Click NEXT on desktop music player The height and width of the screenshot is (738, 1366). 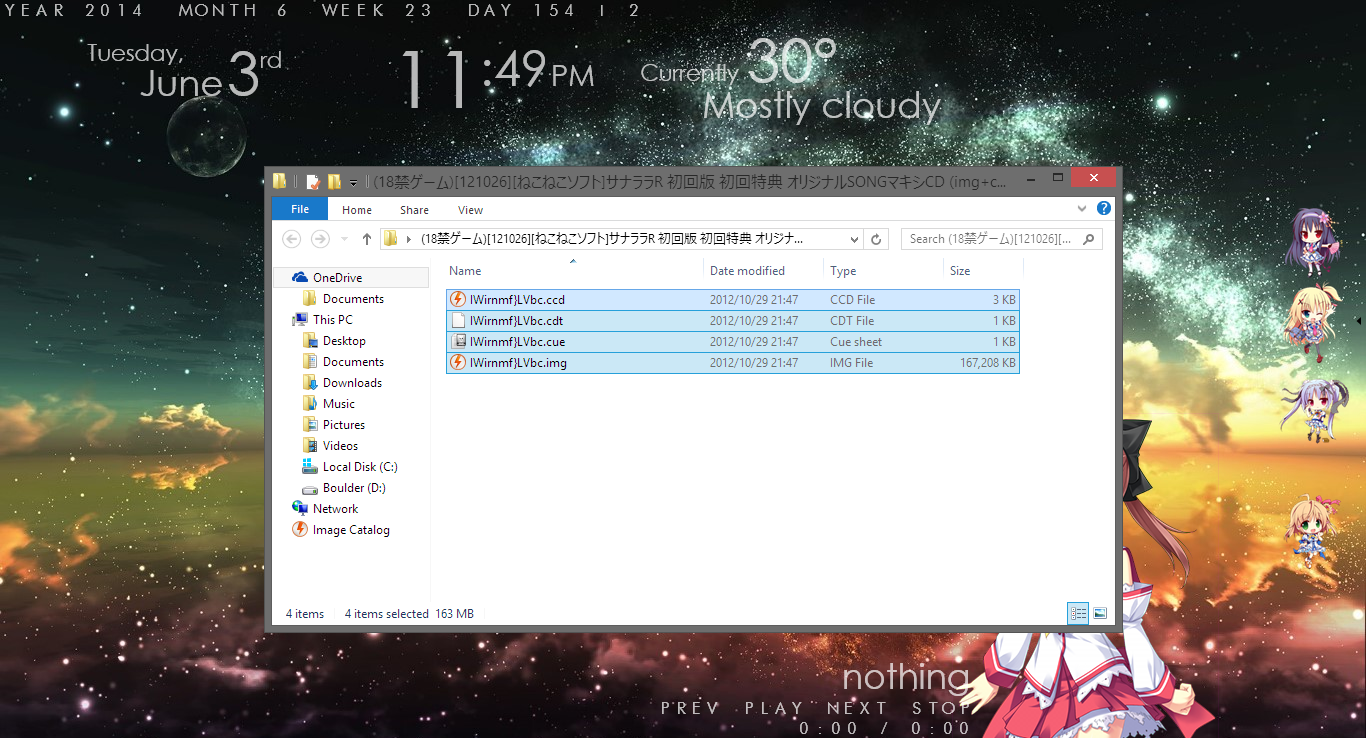(858, 708)
